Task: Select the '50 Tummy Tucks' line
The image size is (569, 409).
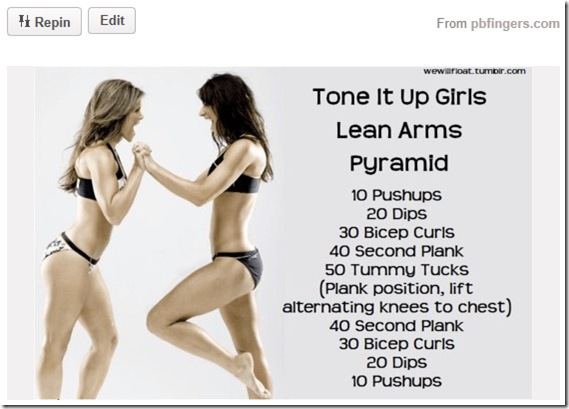Action: (x=397, y=270)
